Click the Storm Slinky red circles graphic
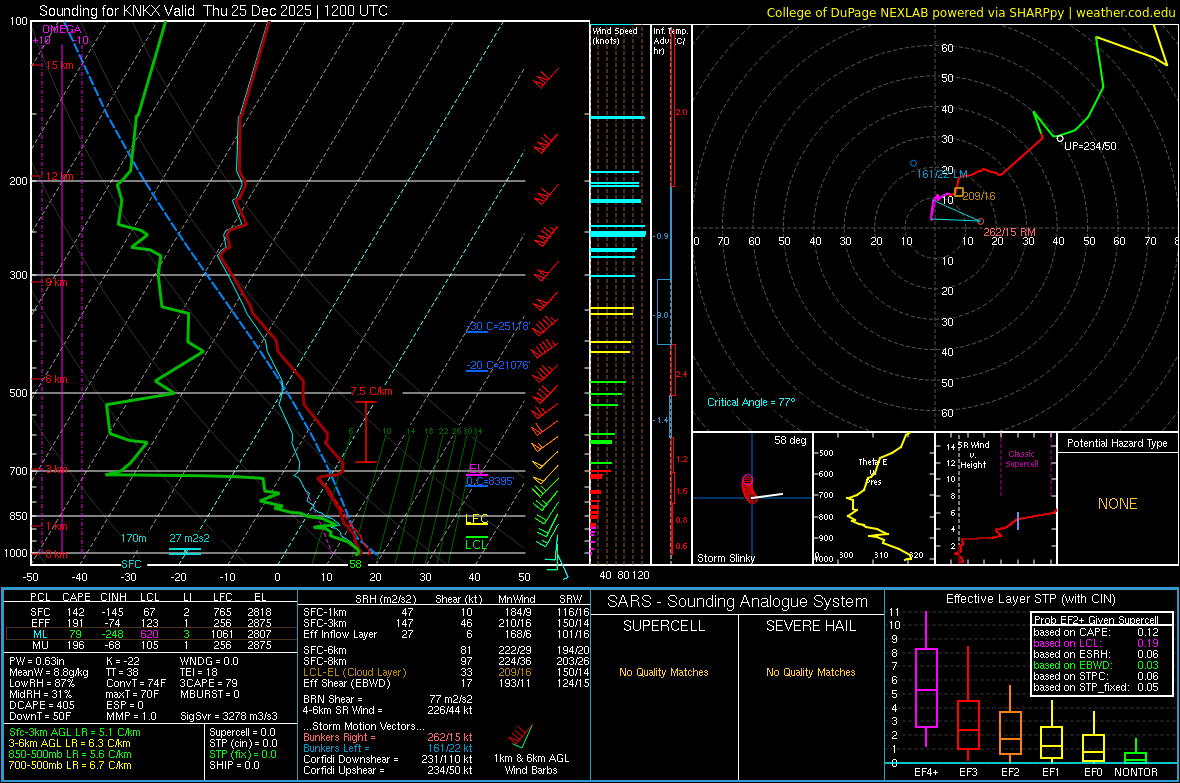Screen dimensions: 1180x783 click(x=749, y=488)
